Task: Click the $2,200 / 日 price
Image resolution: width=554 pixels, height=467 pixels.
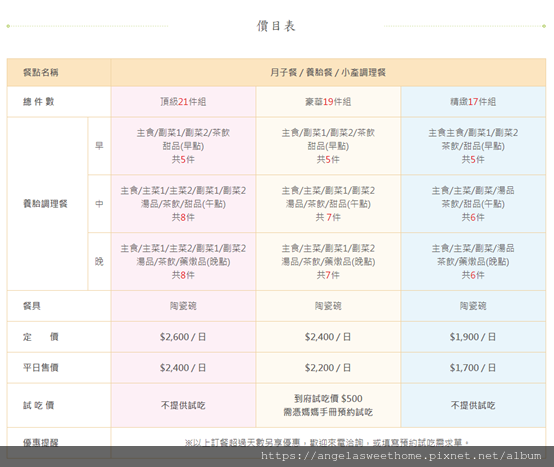Action: (x=328, y=368)
